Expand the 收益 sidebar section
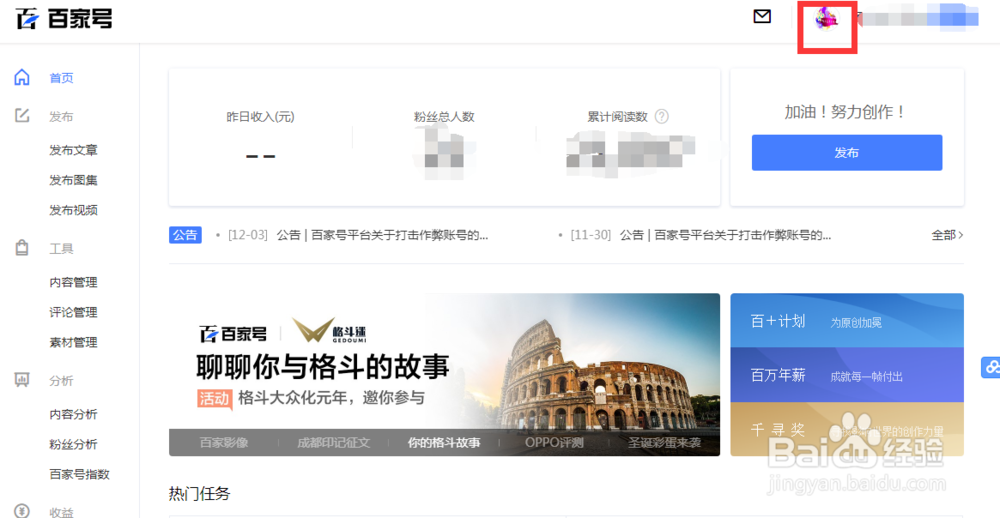Screen dimensions: 1000x518 click(x=61, y=512)
